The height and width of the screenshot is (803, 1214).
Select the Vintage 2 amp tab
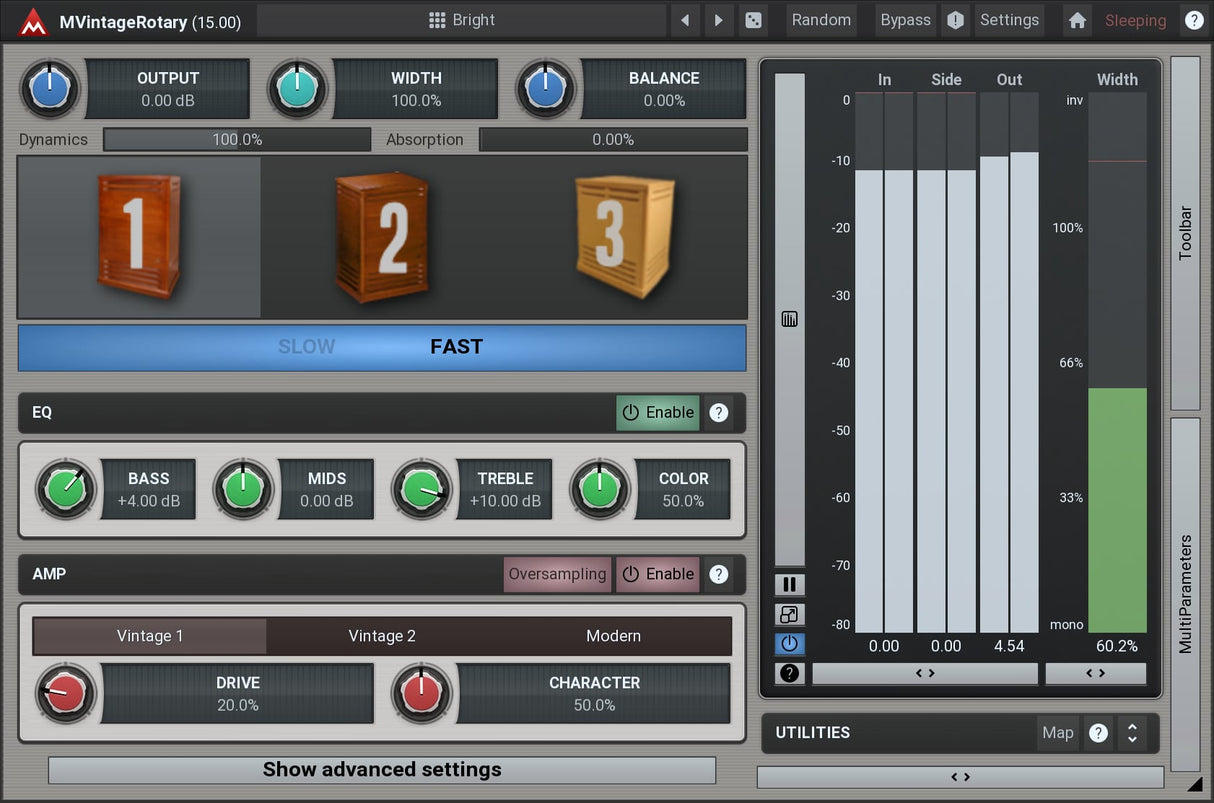coord(382,636)
